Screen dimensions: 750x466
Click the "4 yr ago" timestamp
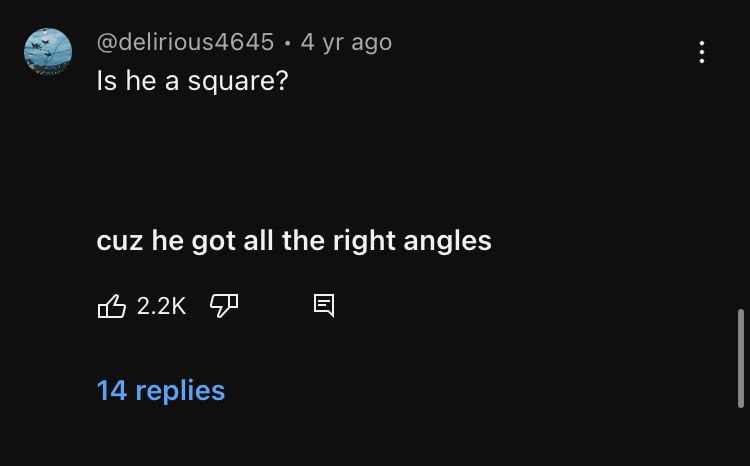tap(346, 42)
